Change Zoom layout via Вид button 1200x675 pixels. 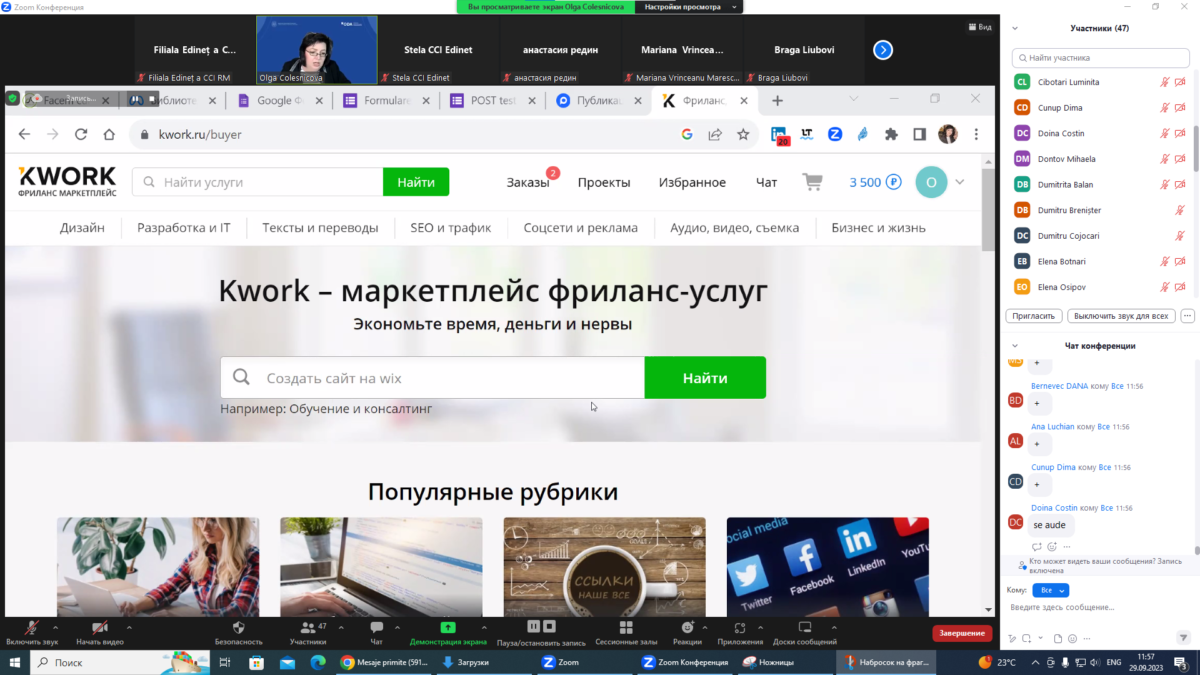(980, 27)
